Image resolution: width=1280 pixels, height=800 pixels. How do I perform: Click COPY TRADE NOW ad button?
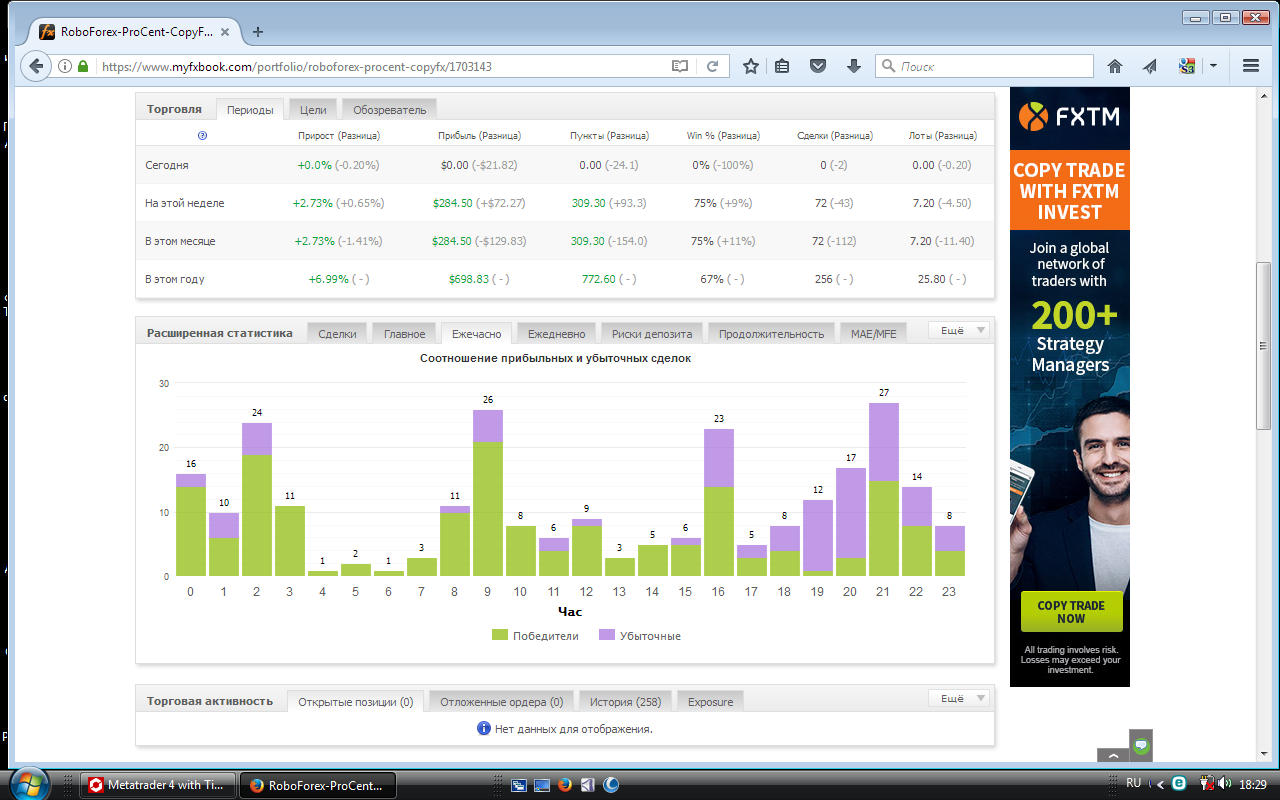(x=1071, y=612)
